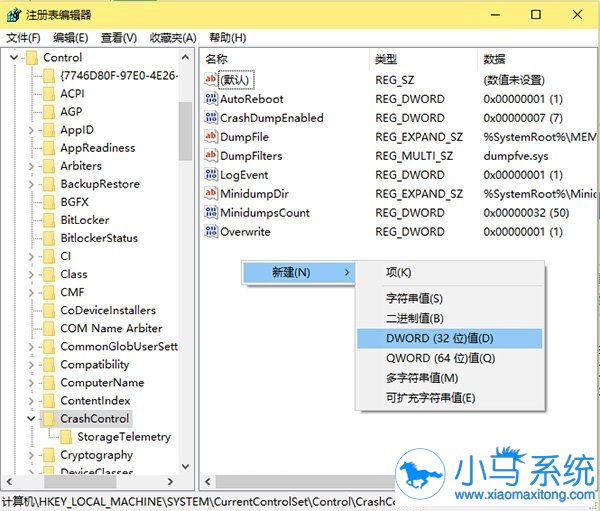Expand the Class tree node
The width and height of the screenshot is (600, 511).
[31, 274]
